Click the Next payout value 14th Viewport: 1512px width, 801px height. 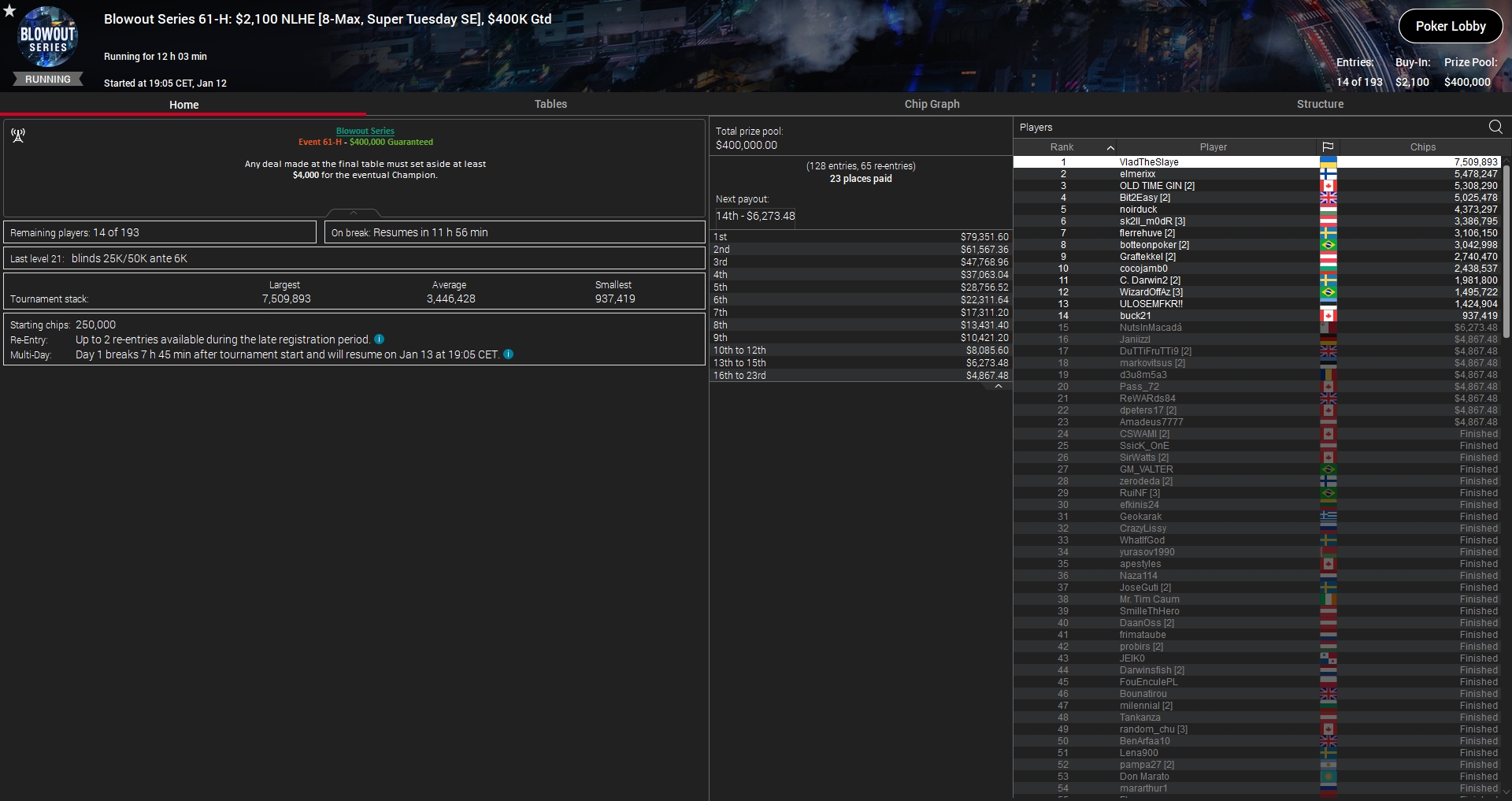tap(755, 216)
